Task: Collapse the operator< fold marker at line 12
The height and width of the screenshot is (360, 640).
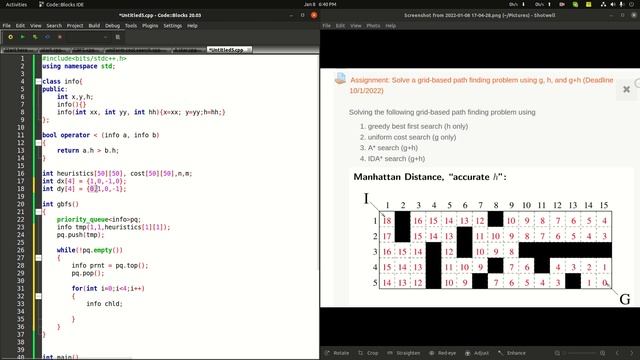Action: [x=38, y=143]
